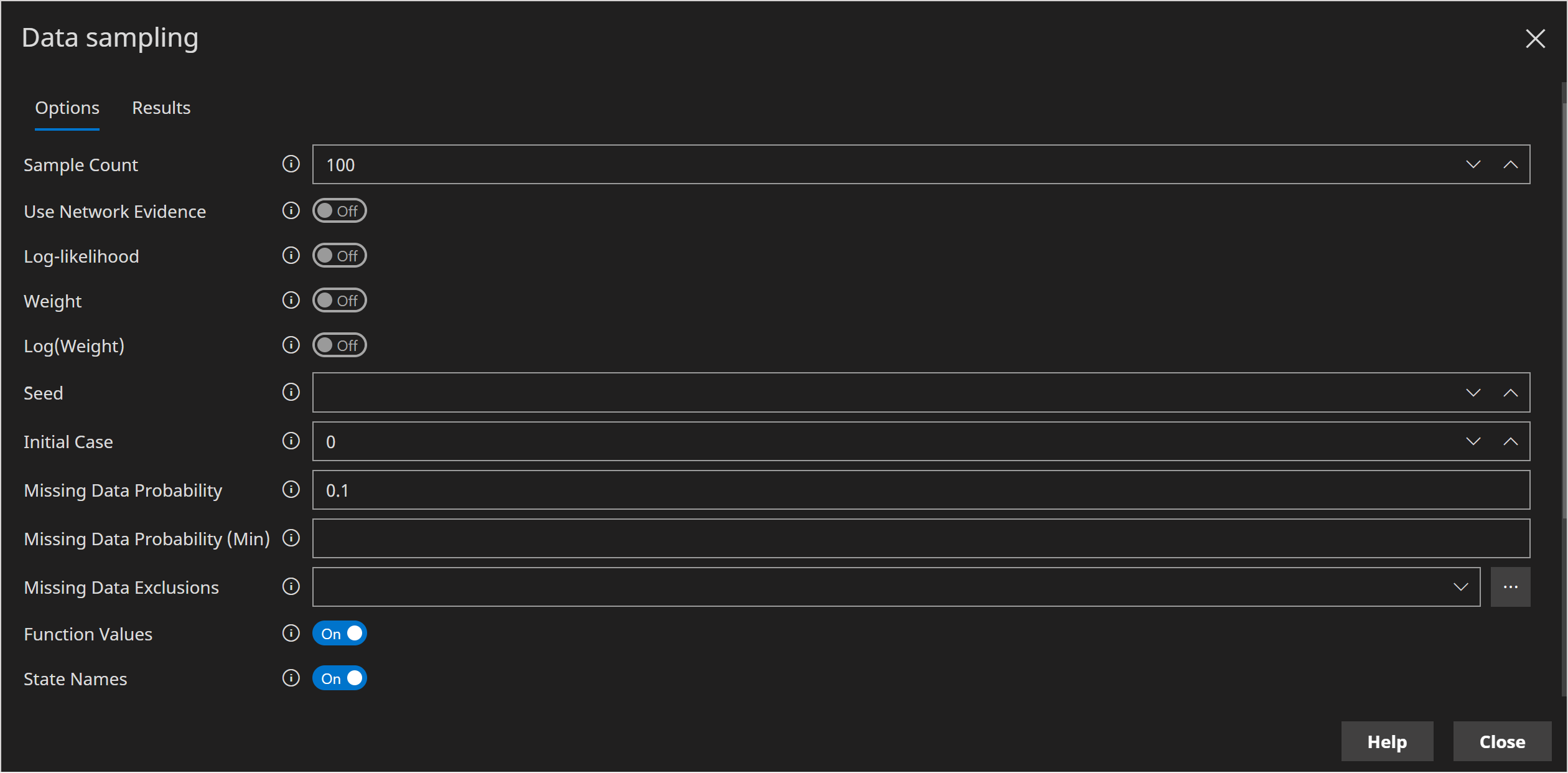Click the Missing Data Probability info icon

[x=291, y=490]
